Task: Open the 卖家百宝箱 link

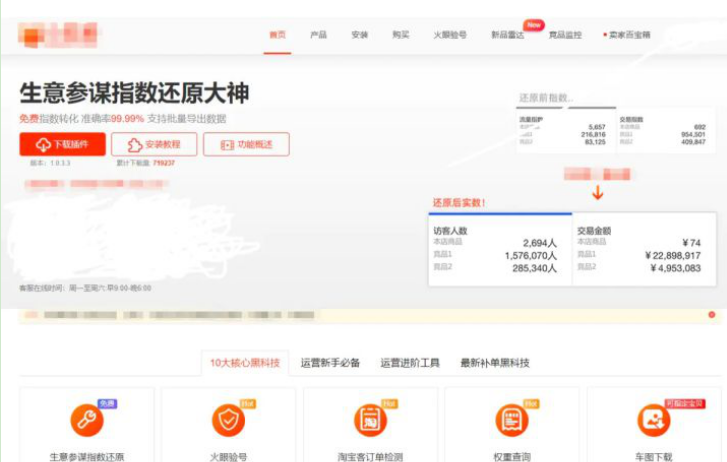Action: pos(629,35)
